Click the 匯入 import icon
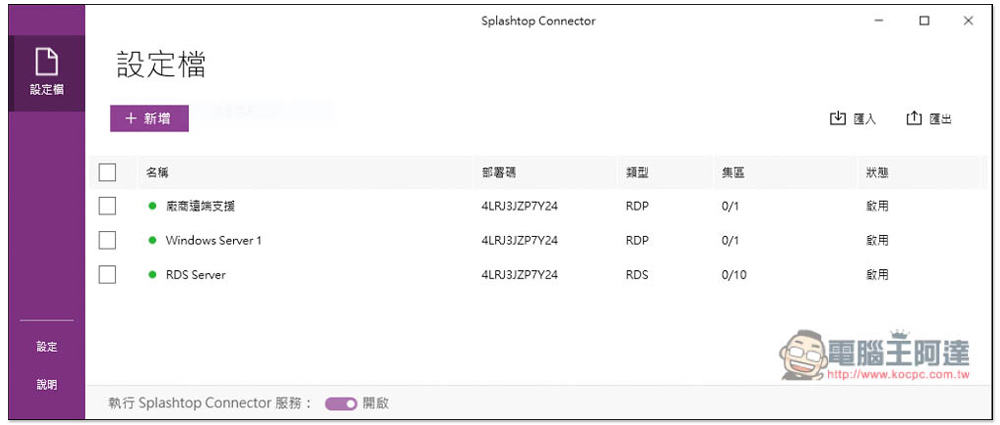The height and width of the screenshot is (425, 1000). click(838, 119)
